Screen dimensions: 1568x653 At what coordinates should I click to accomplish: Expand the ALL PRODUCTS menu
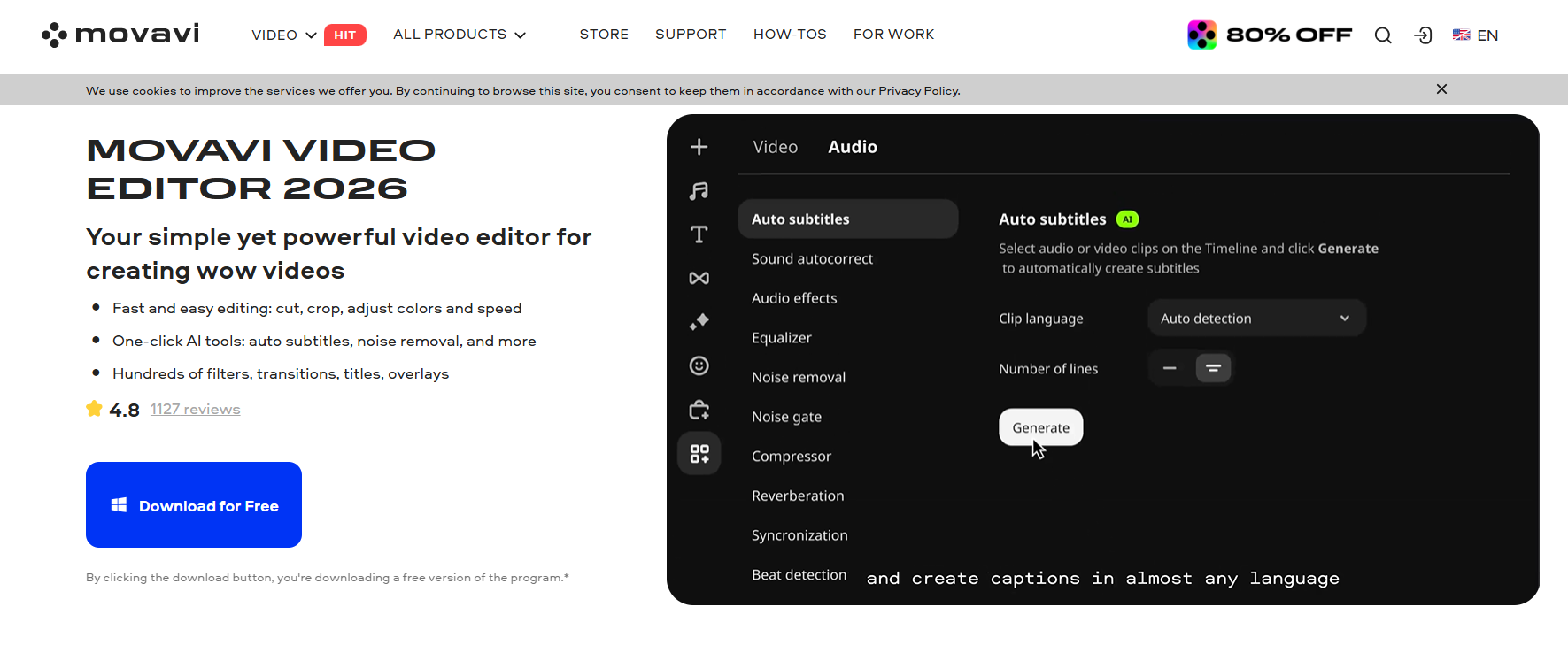pyautogui.click(x=460, y=35)
